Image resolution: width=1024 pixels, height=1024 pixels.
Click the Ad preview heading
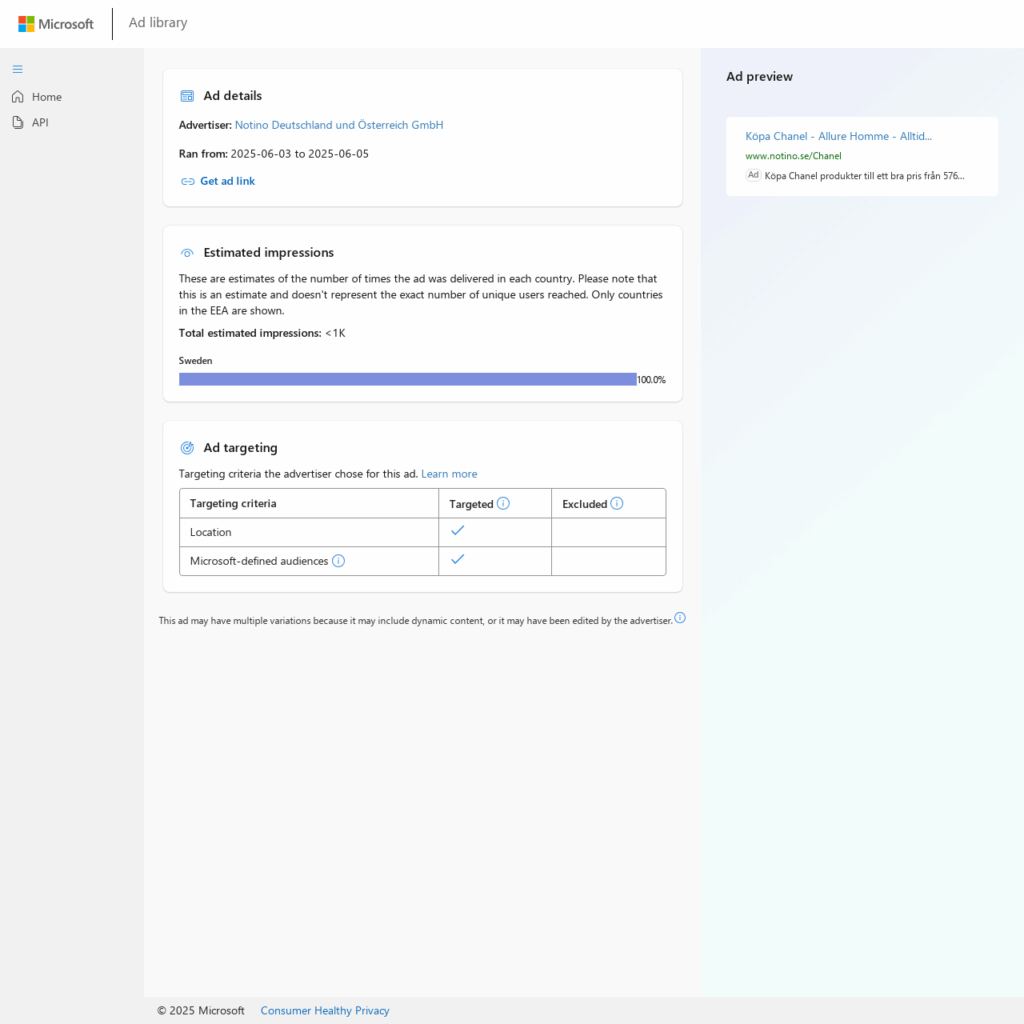760,76
